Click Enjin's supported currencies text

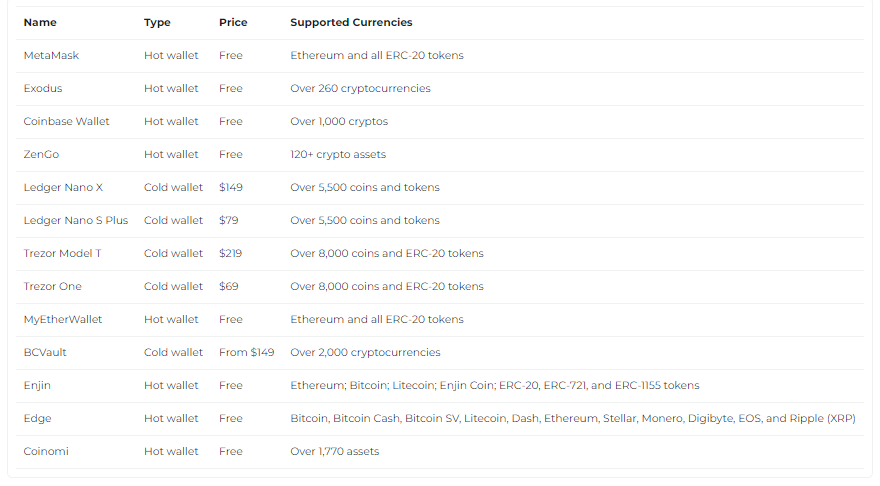click(494, 386)
